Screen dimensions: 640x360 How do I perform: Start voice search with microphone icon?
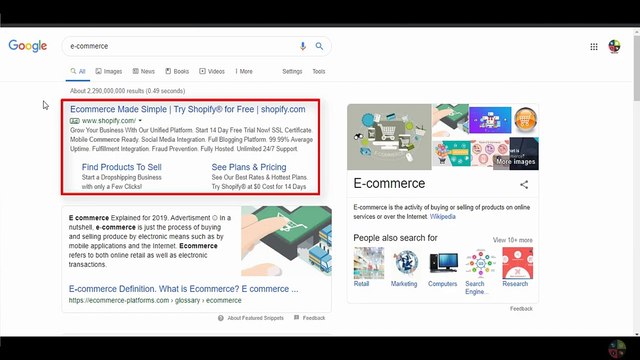tap(302, 46)
